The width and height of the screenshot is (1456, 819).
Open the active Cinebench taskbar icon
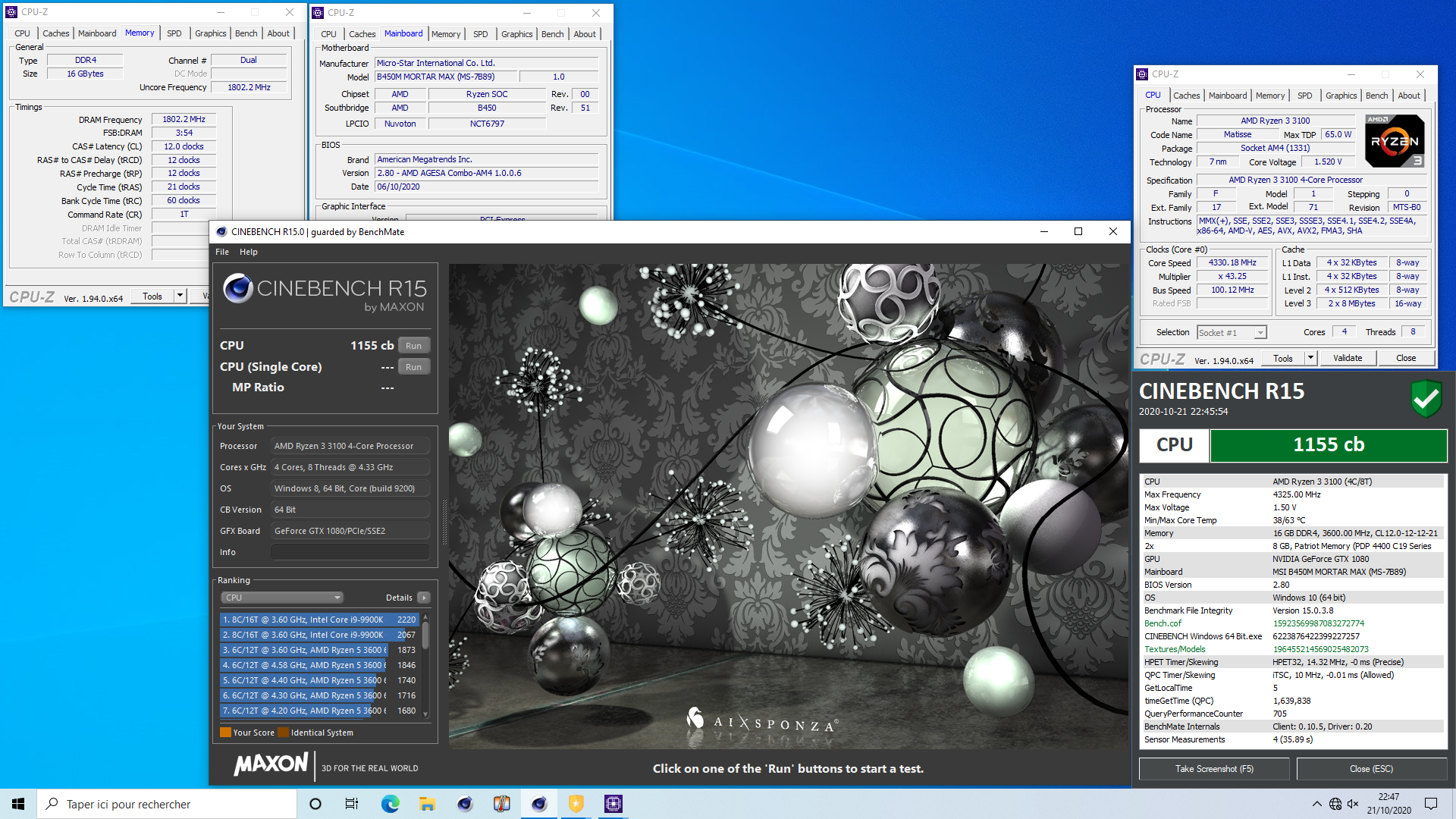coord(539,804)
